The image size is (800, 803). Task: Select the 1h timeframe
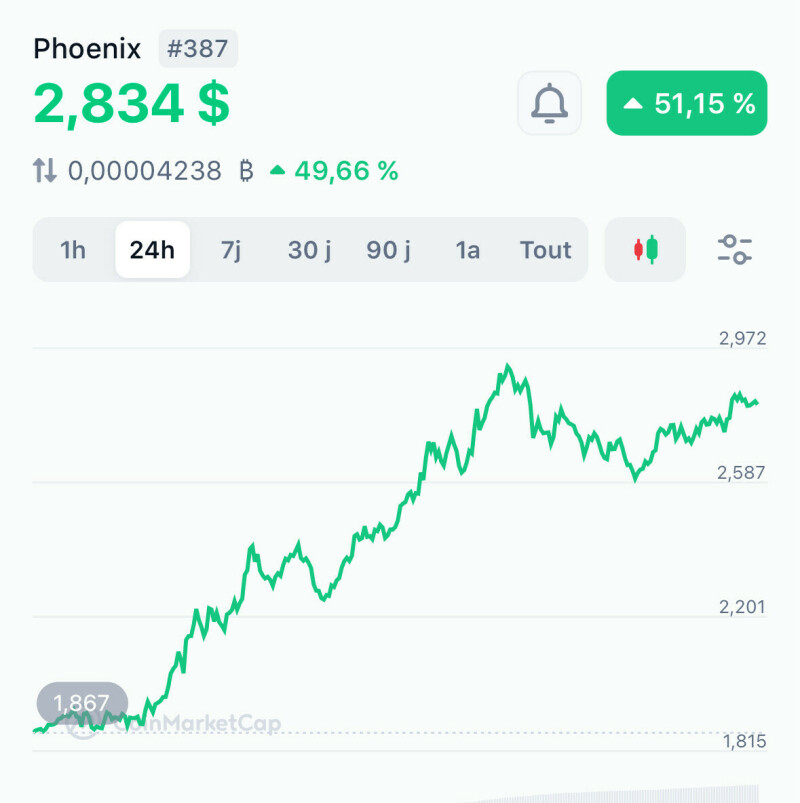(x=73, y=250)
